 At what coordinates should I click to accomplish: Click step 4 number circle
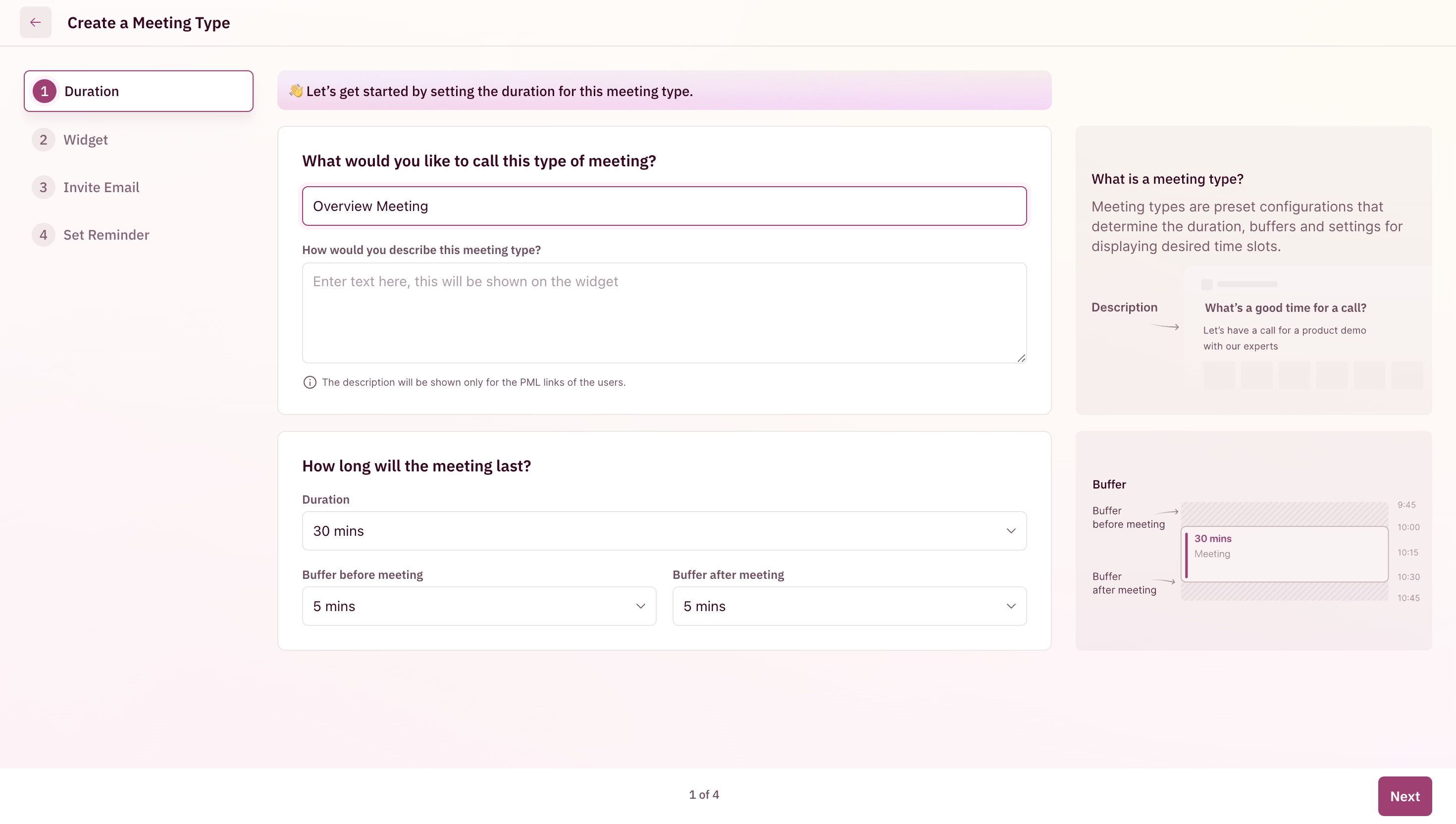43,235
